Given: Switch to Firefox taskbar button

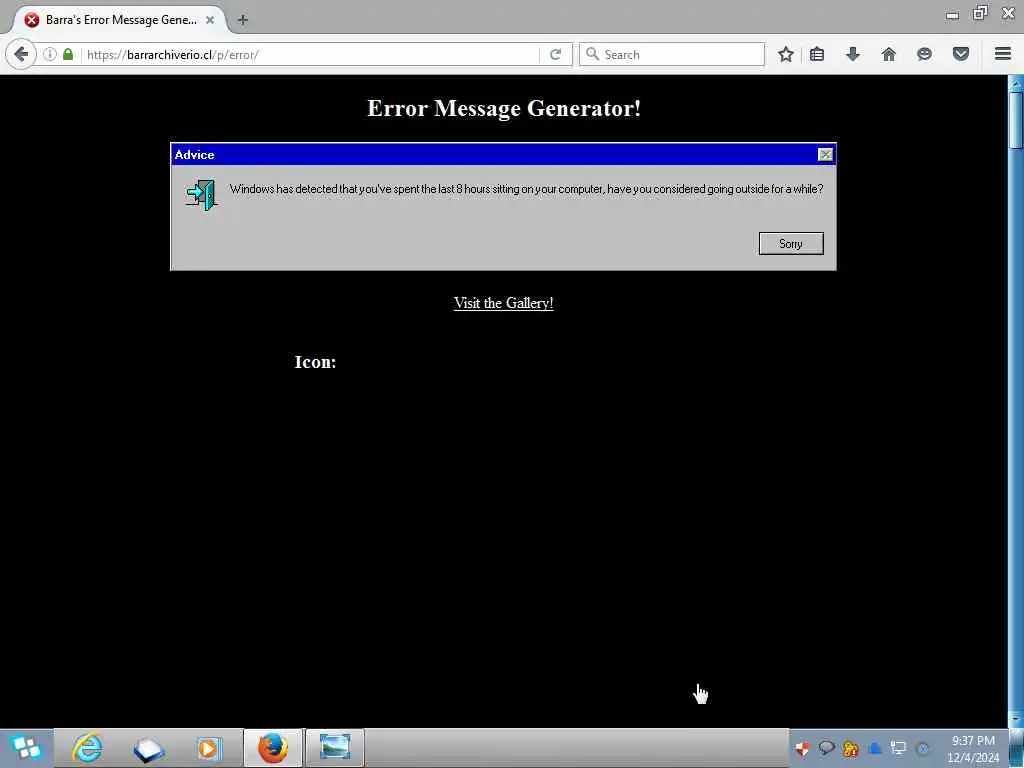Looking at the screenshot, I should click(273, 748).
